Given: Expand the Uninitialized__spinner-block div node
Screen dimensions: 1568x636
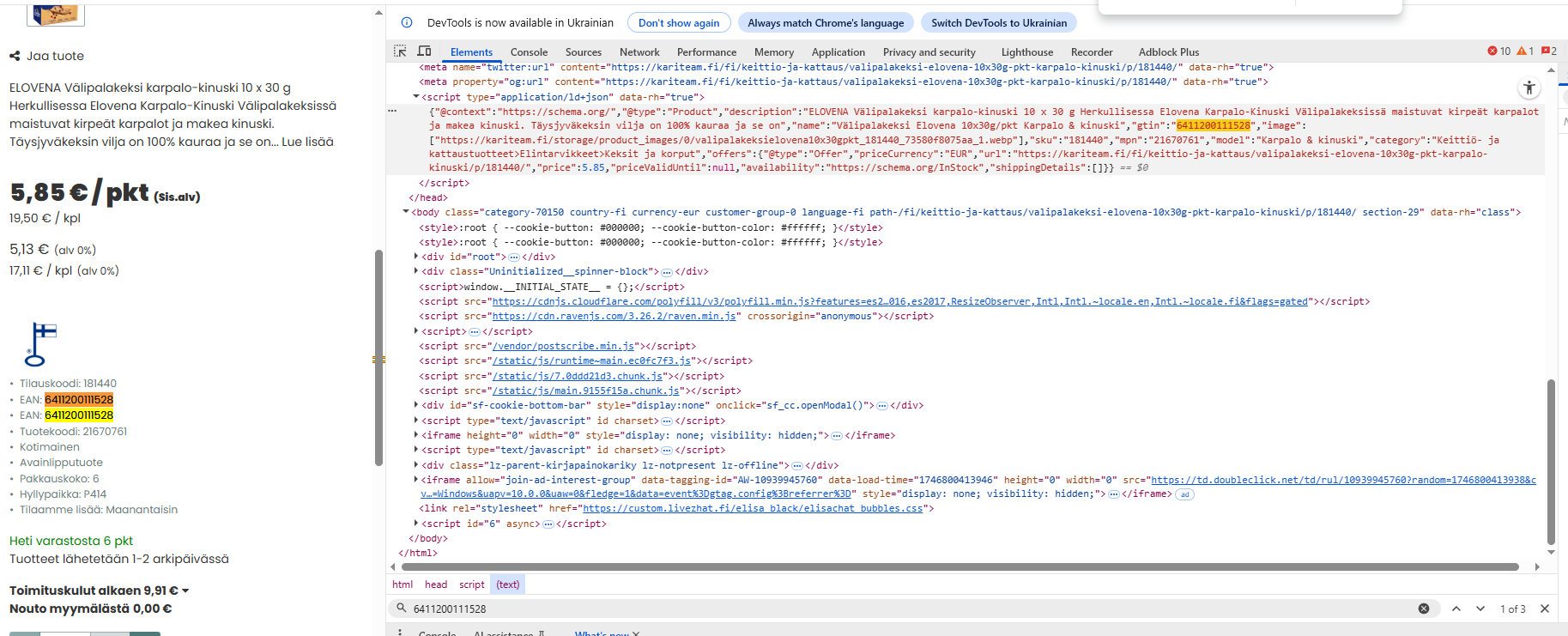Looking at the screenshot, I should tap(416, 271).
